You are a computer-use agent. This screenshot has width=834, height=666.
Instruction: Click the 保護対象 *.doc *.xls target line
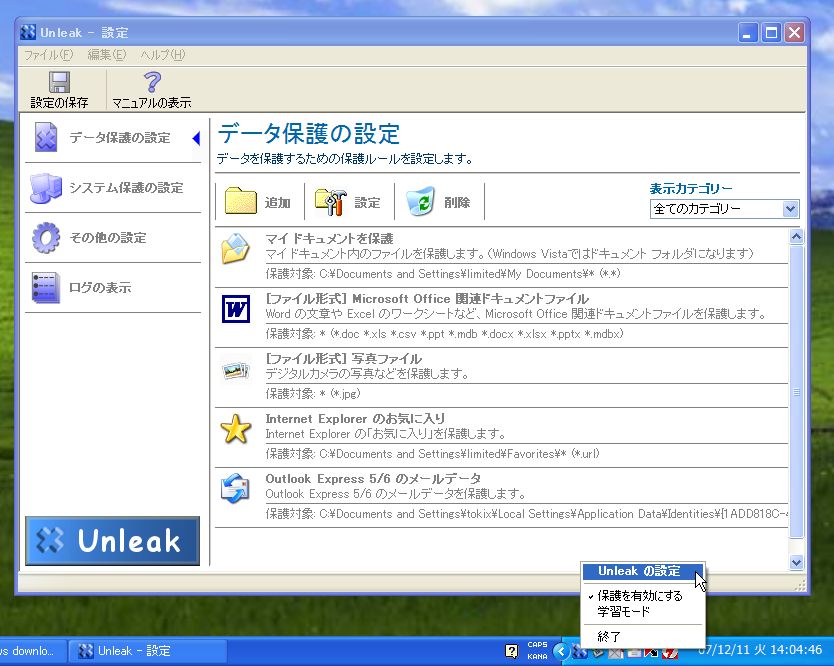(444, 334)
